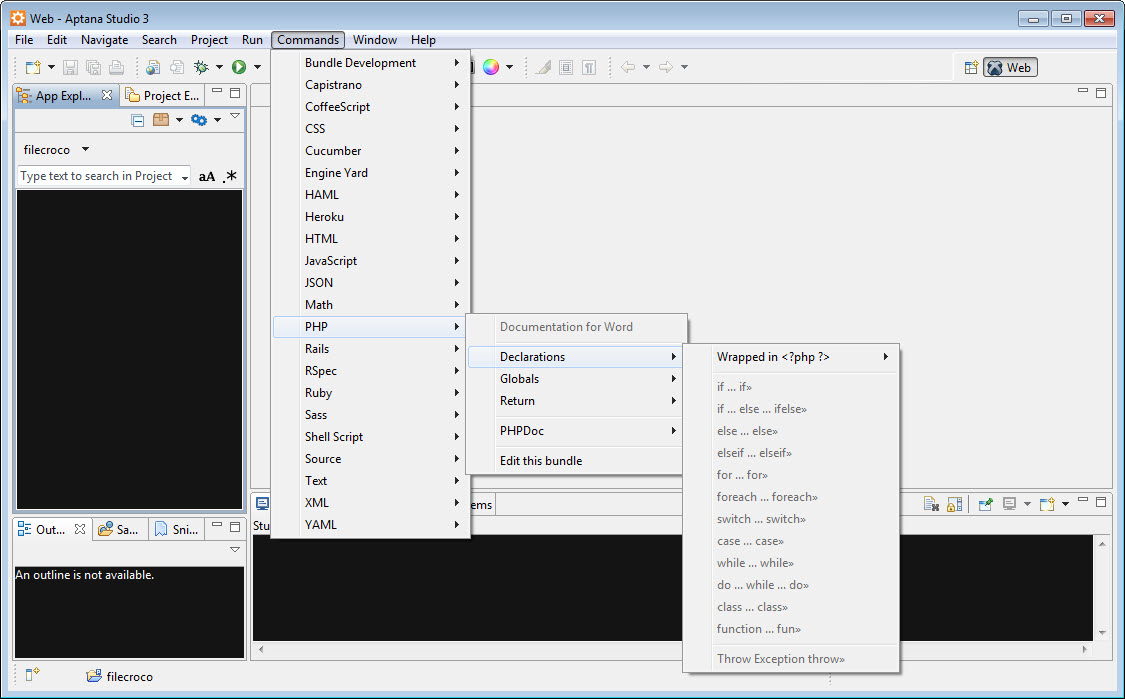The width and height of the screenshot is (1125, 699).
Task: Click the New file toolbar icon
Action: point(33,67)
